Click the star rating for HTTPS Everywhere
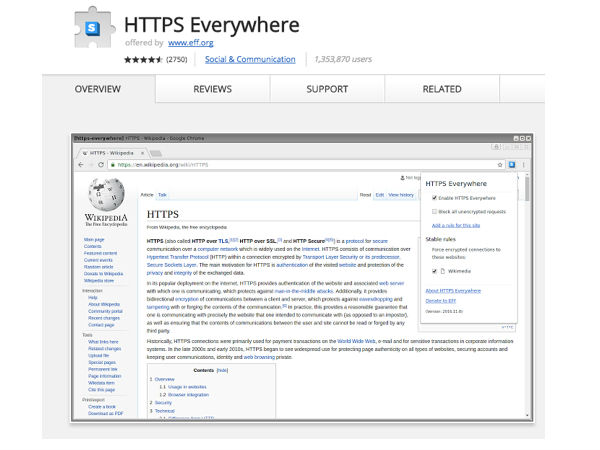This screenshot has width=600, height=450. click(143, 59)
